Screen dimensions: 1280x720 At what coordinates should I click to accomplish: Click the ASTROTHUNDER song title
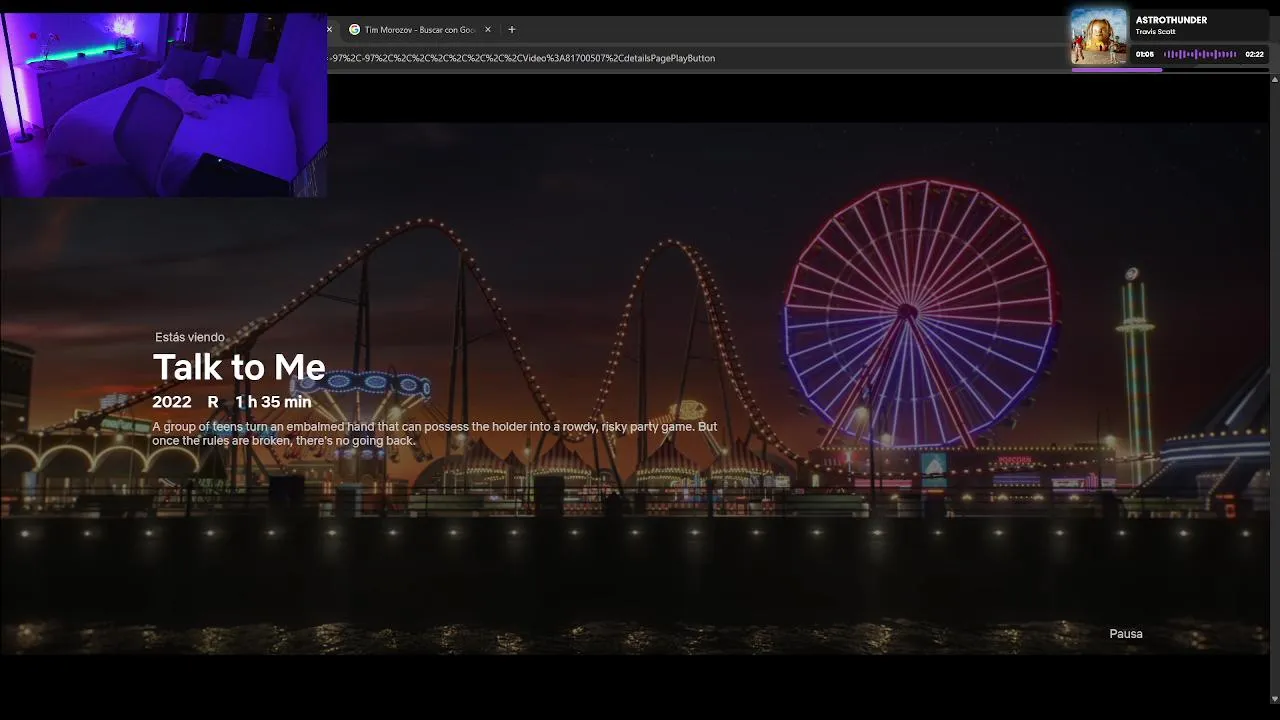tap(1171, 20)
